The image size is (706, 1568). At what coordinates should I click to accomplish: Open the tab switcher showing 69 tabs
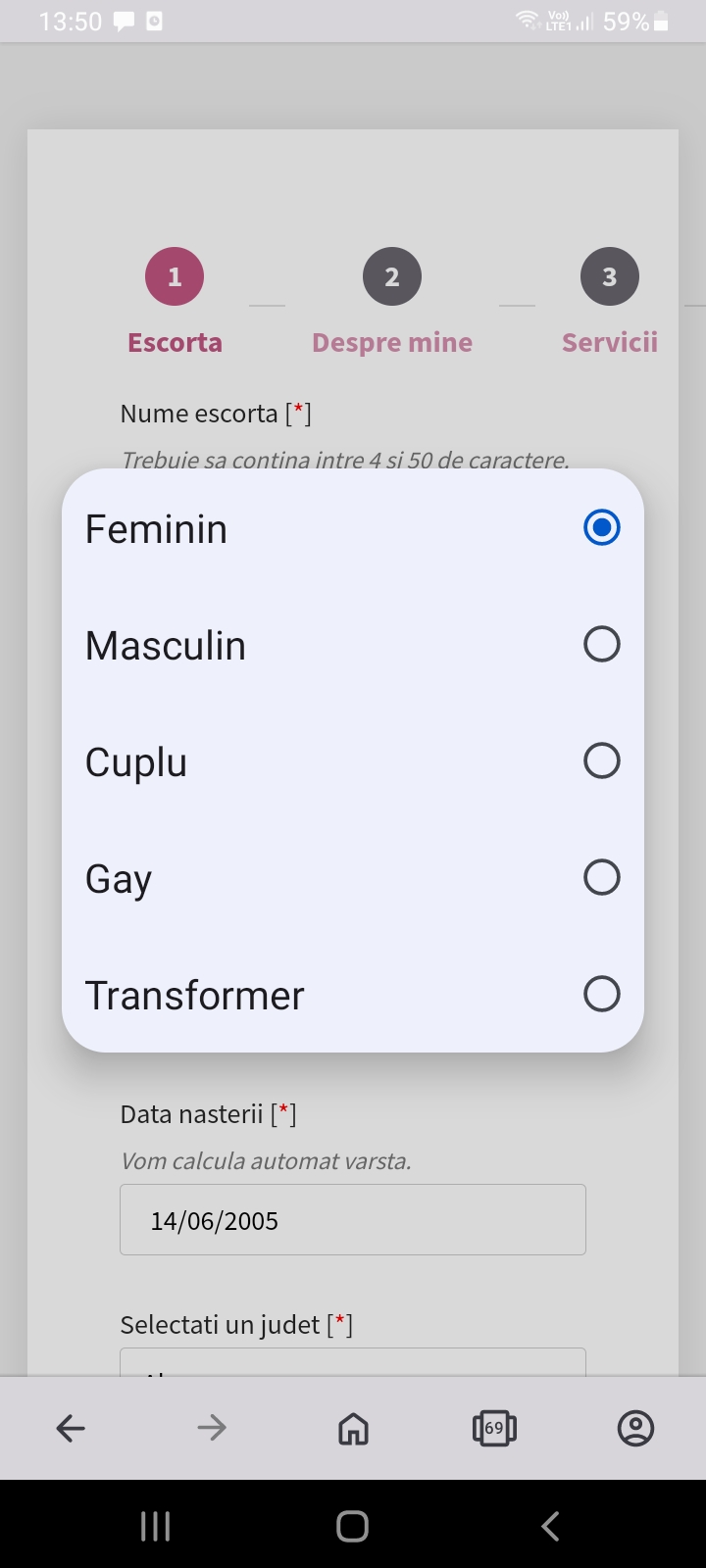point(494,1428)
